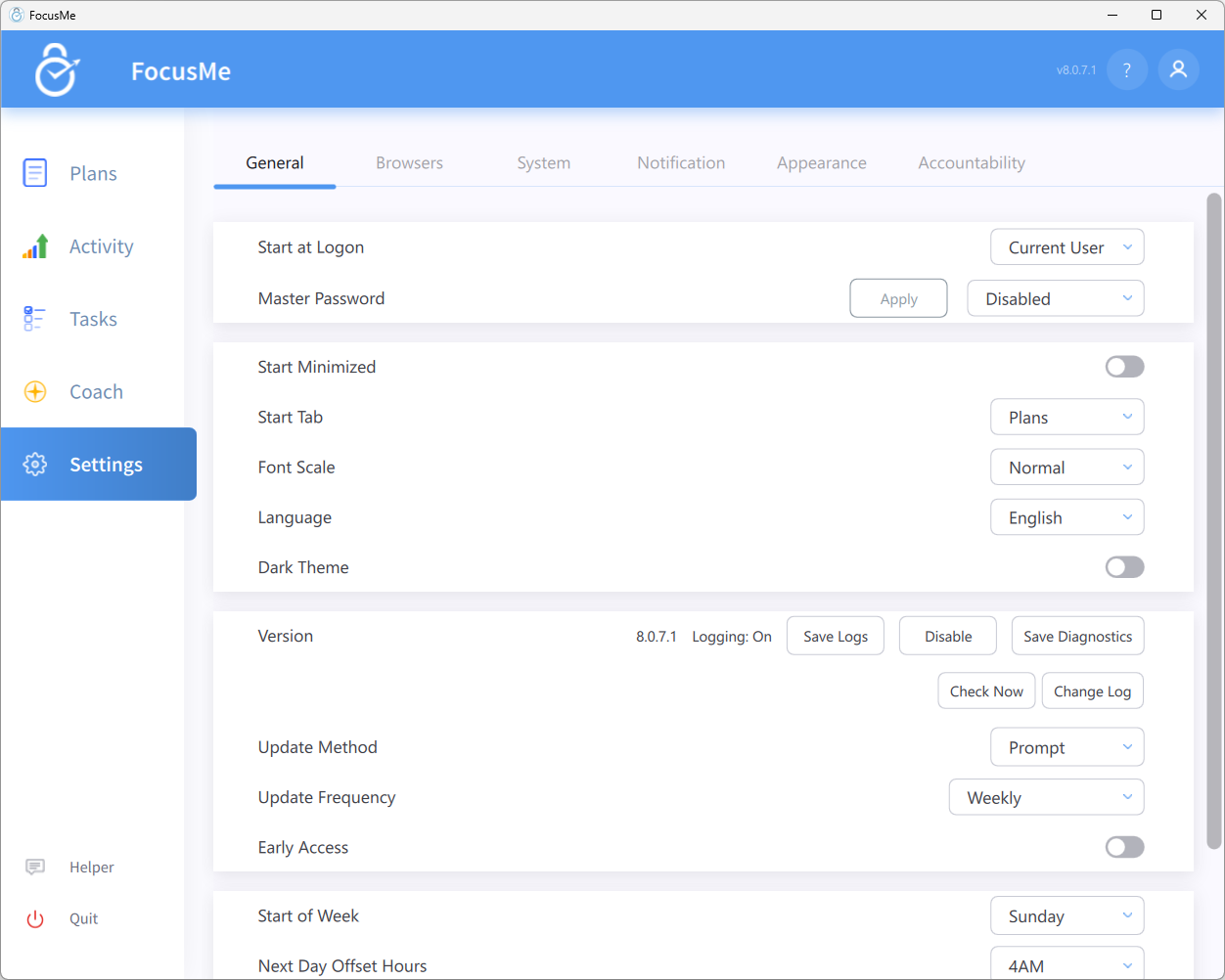This screenshot has width=1225, height=980.
Task: Open Language English dropdown
Action: click(x=1067, y=517)
